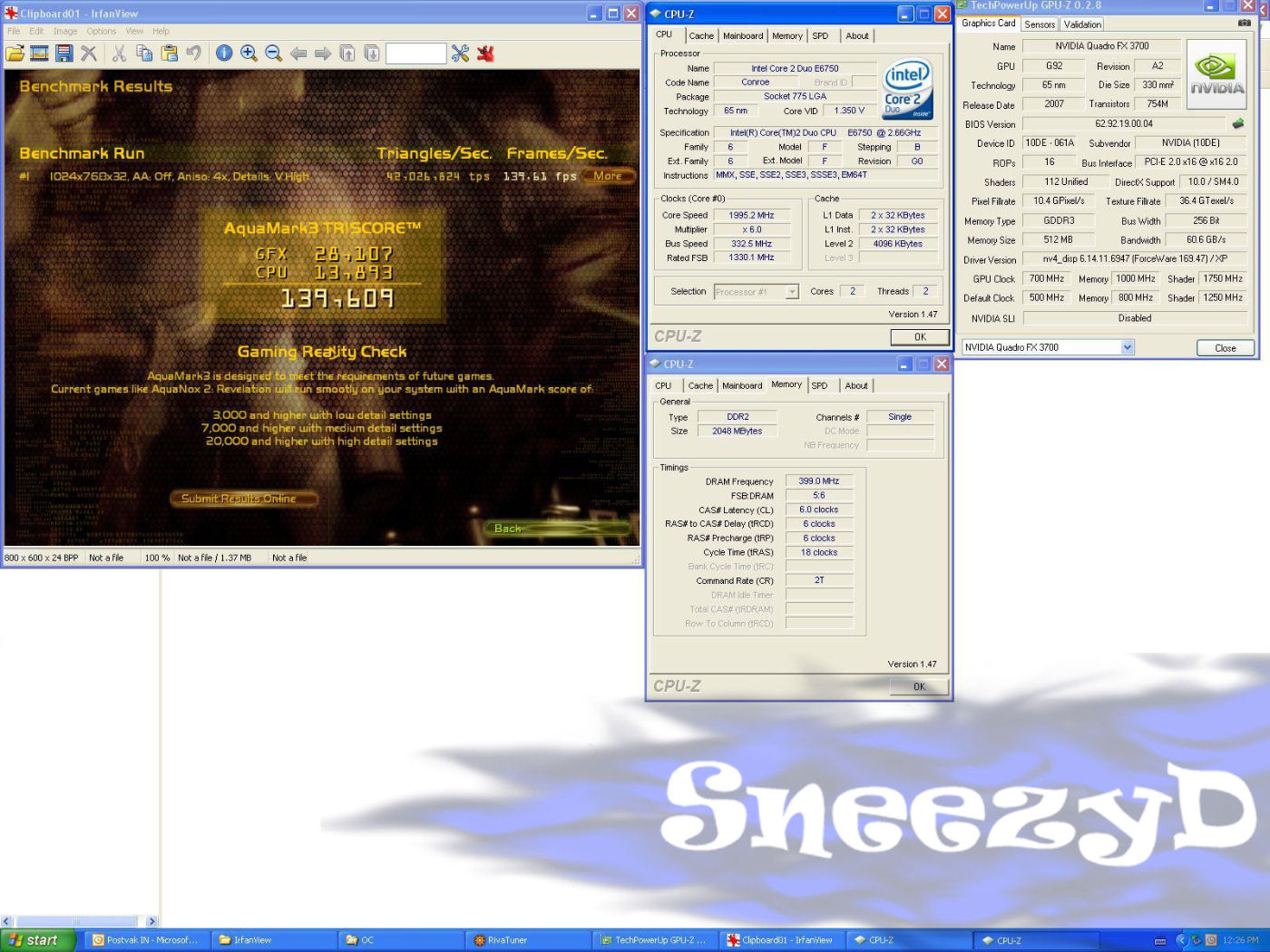Zoom out using the magnifier minus icon
The image size is (1270, 952).
coord(273,53)
